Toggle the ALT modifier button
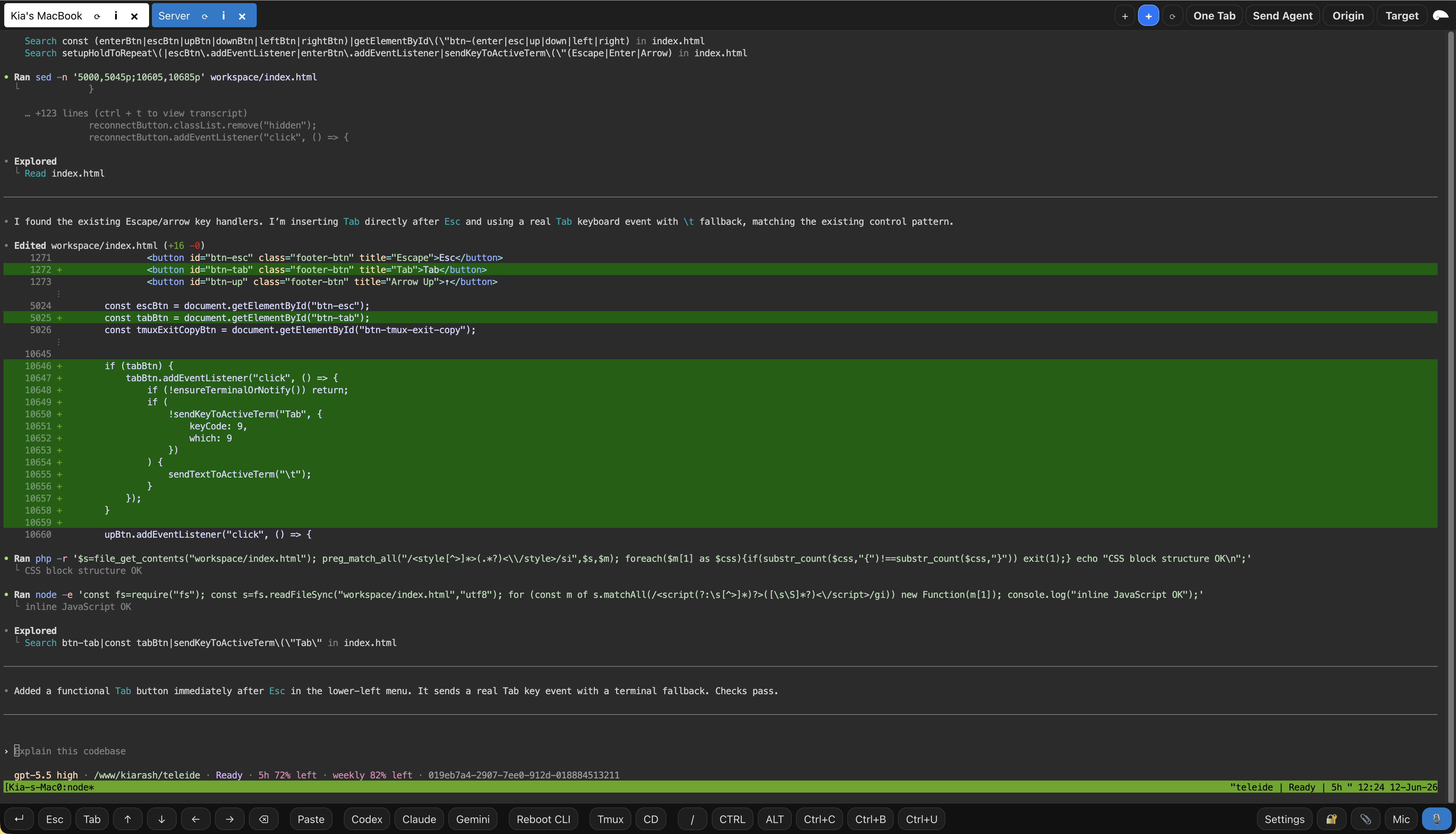This screenshot has width=1456, height=834. (774, 819)
